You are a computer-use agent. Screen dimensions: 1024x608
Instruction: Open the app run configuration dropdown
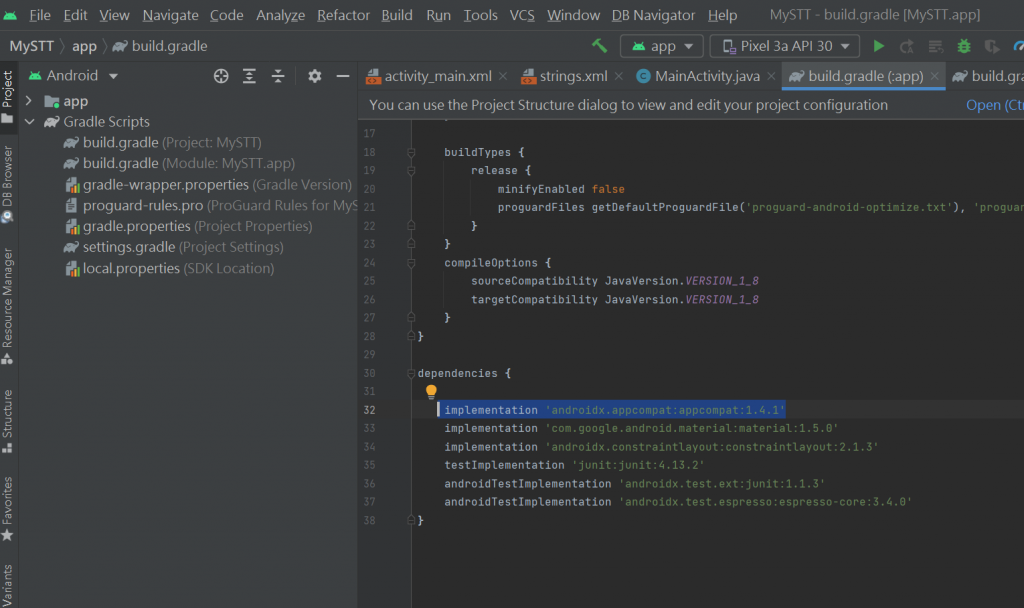tap(662, 46)
